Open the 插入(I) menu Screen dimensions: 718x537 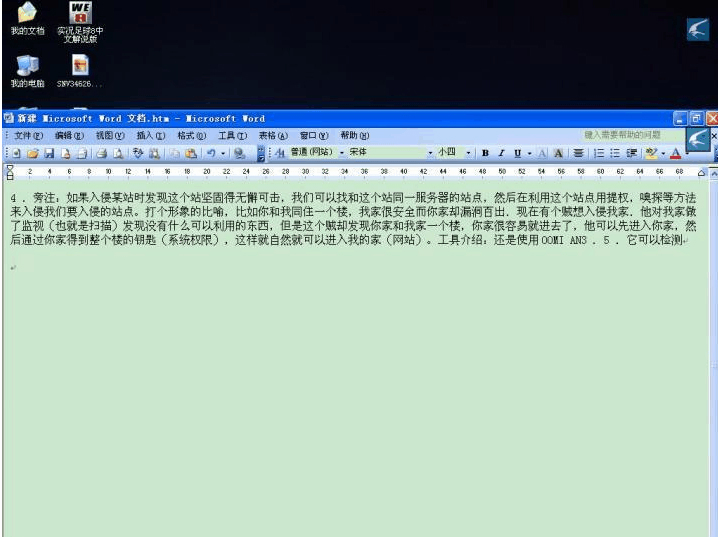(151, 136)
